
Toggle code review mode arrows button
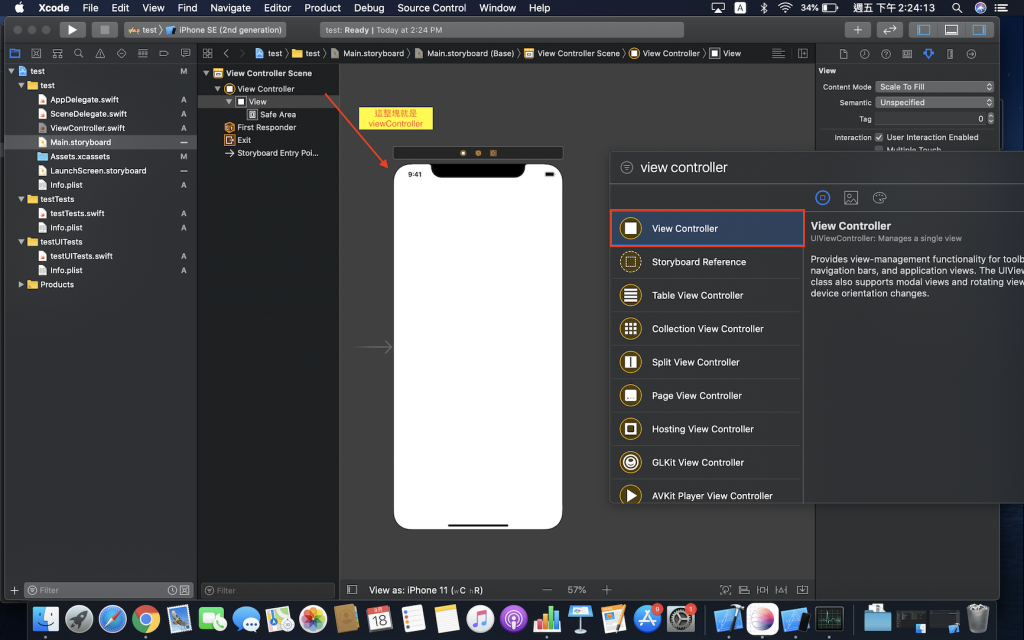[889, 29]
